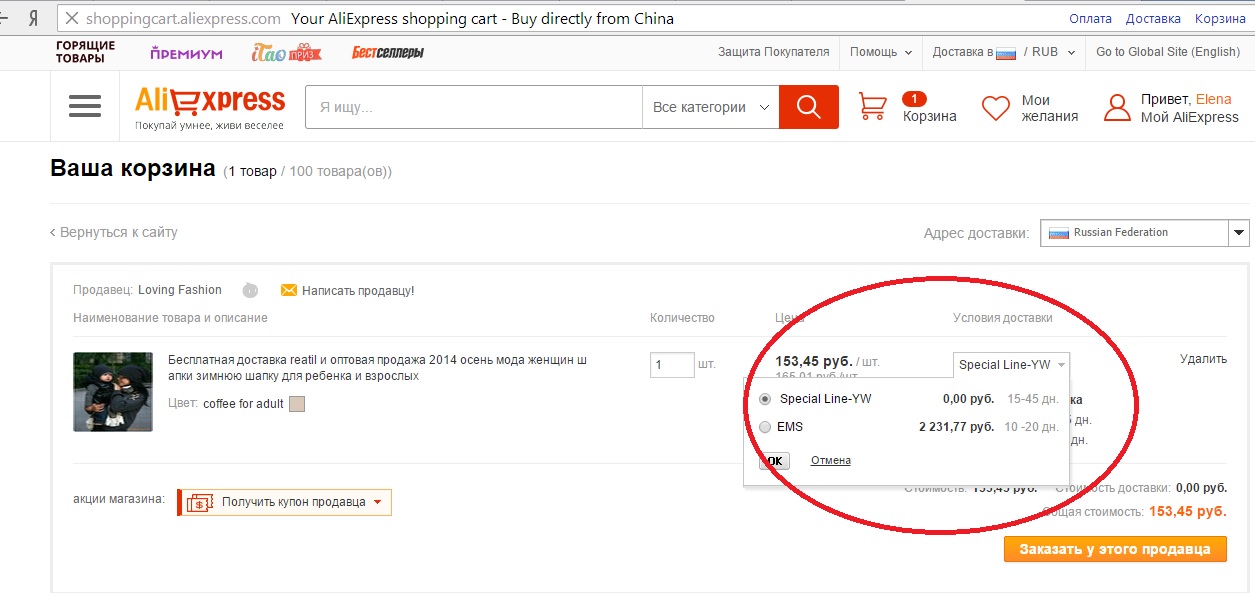Image resolution: width=1255 pixels, height=593 pixels.
Task: Open the Special Line-YW shipping dropdown
Action: pos(1011,364)
